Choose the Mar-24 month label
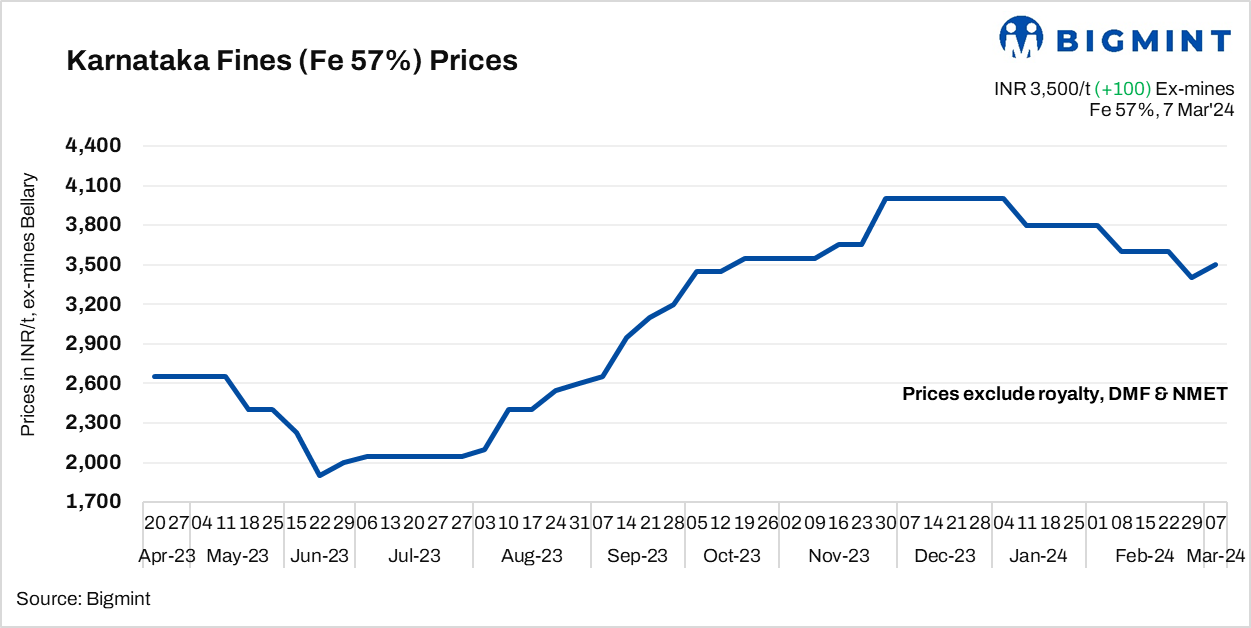This screenshot has width=1251, height=628. pyautogui.click(x=1215, y=555)
